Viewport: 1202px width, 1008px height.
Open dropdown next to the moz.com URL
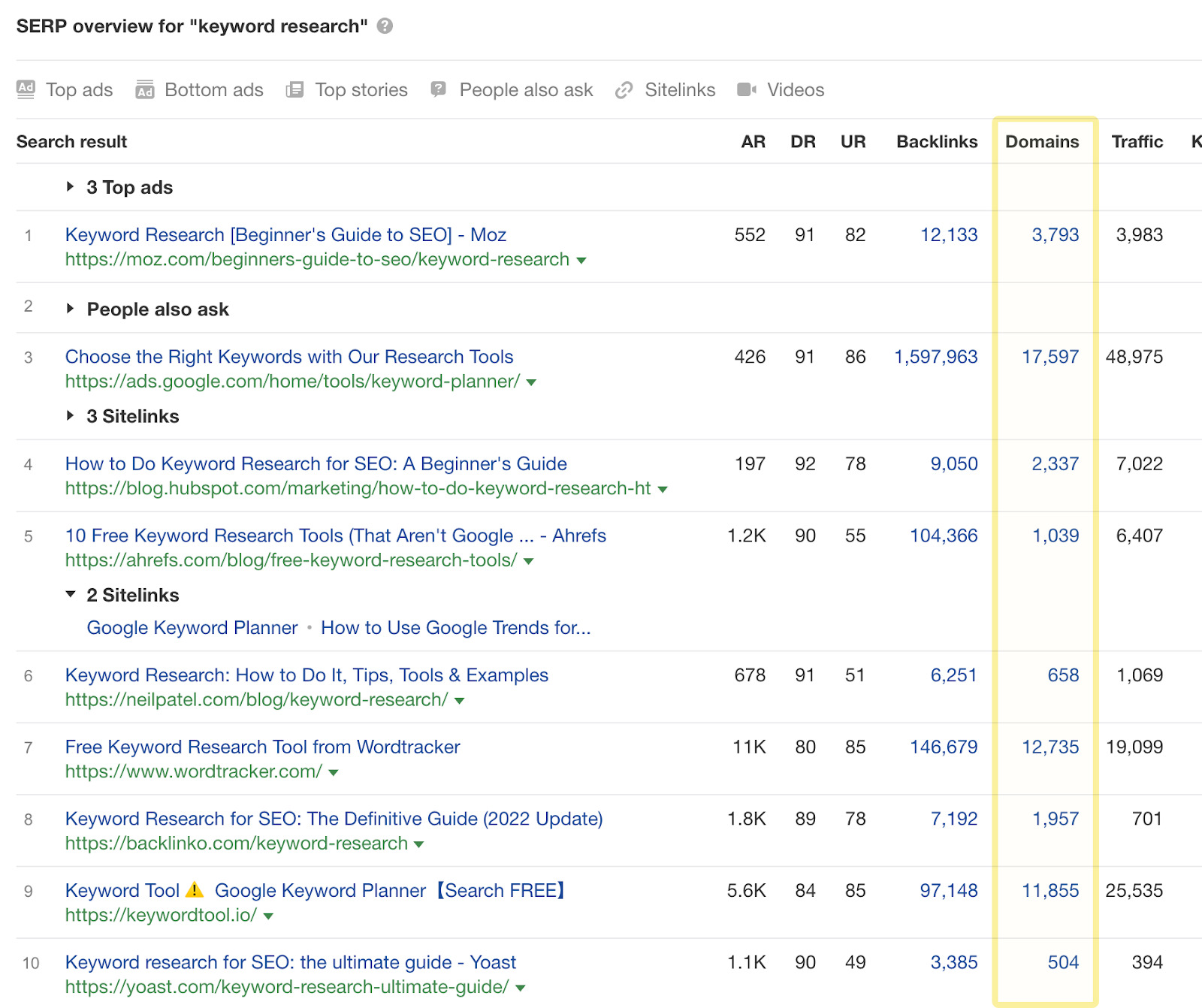click(581, 261)
